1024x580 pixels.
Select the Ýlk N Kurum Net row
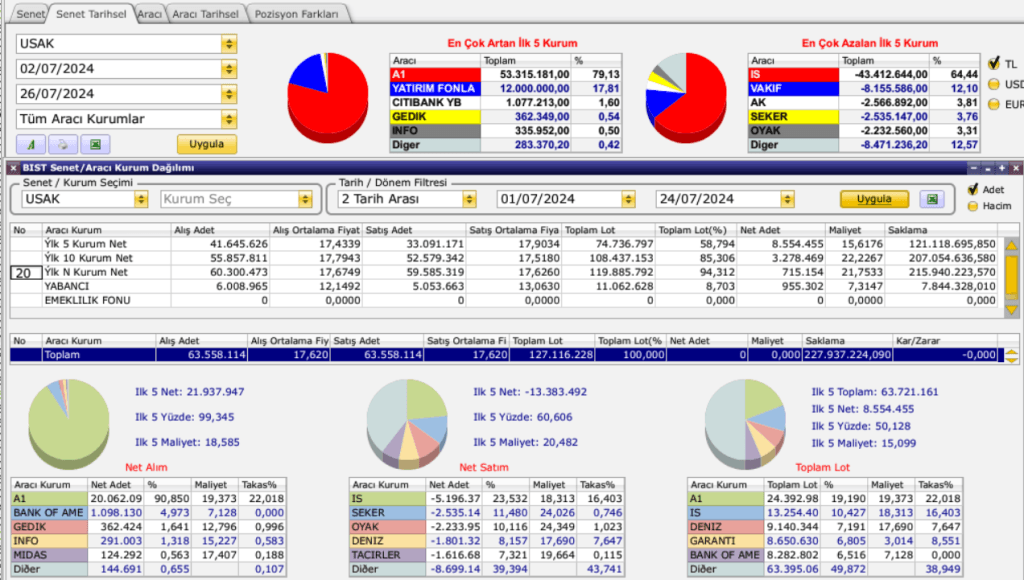tap(506, 272)
